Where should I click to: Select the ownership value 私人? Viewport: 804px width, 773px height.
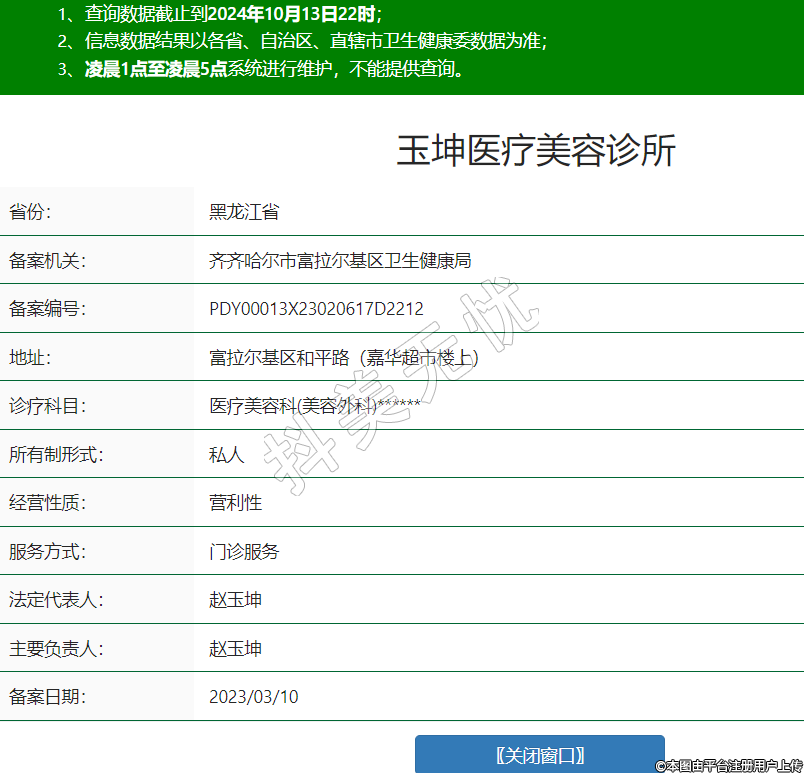226,455
